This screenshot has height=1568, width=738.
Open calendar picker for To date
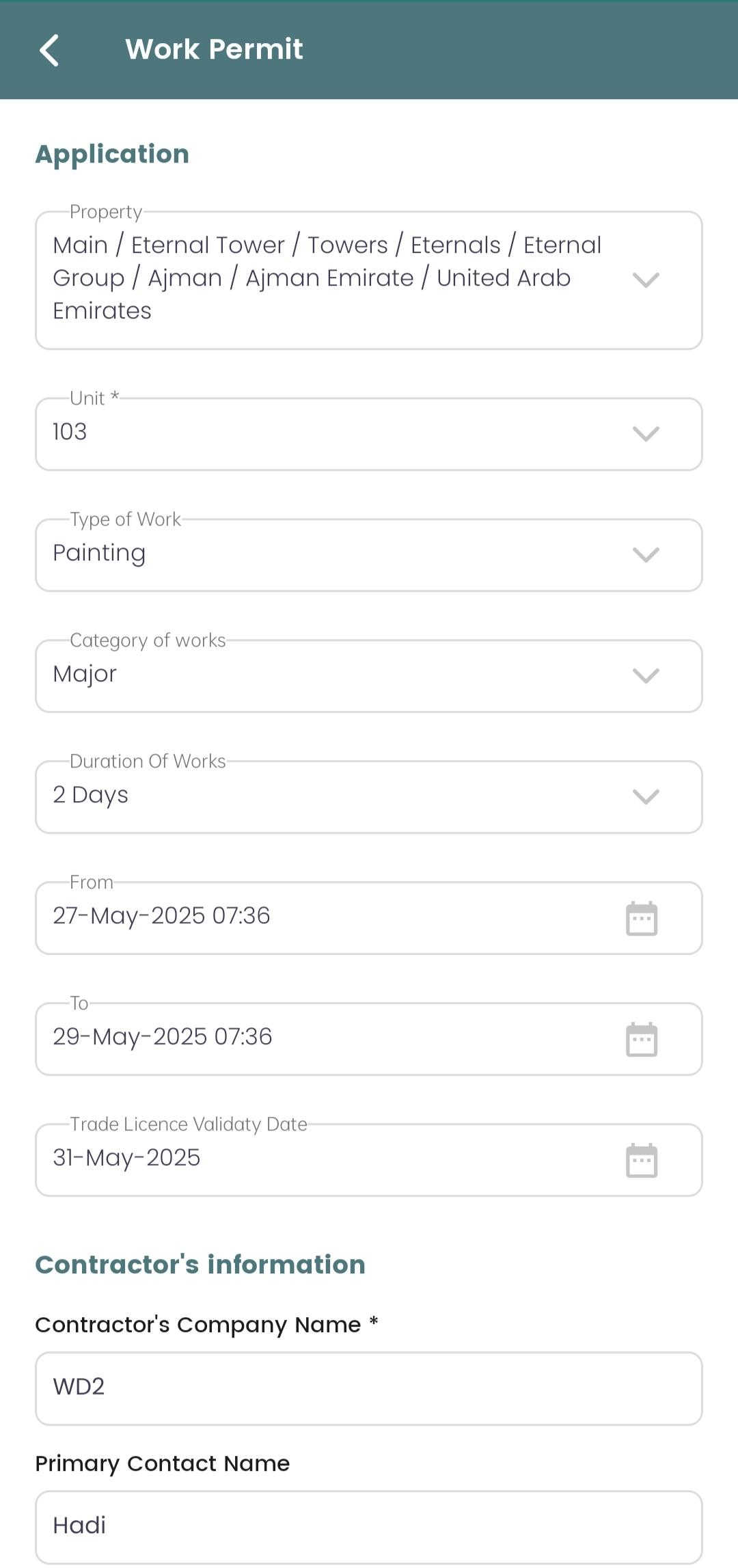(642, 1039)
